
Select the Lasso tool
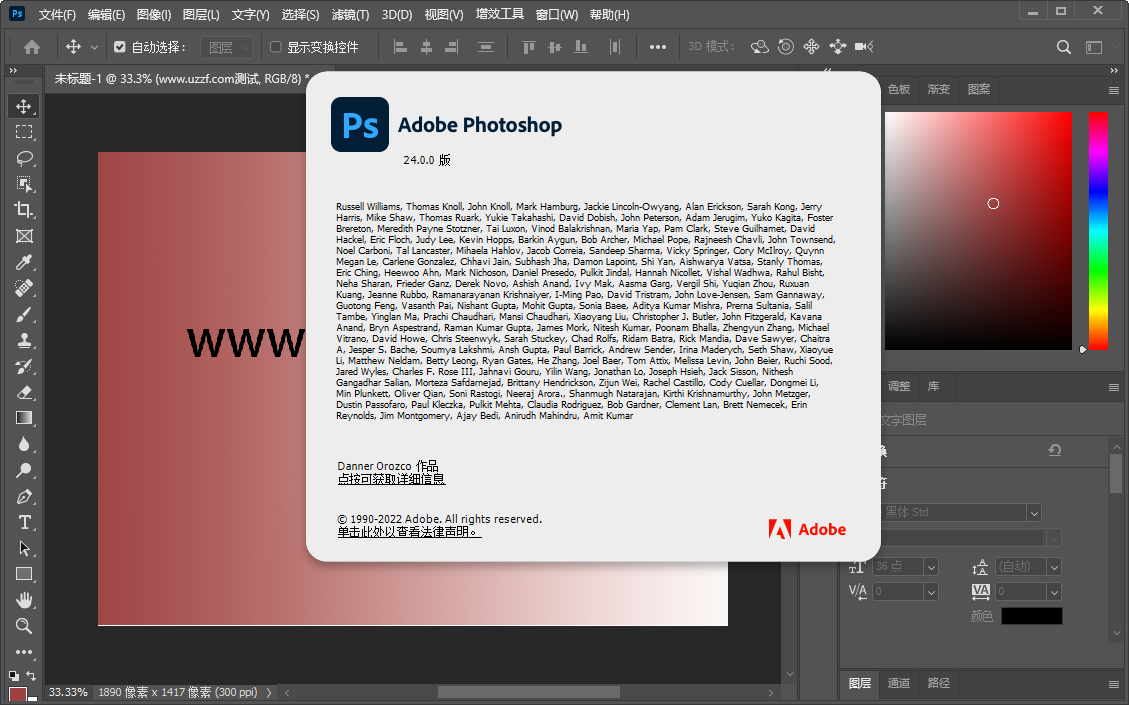[23, 158]
